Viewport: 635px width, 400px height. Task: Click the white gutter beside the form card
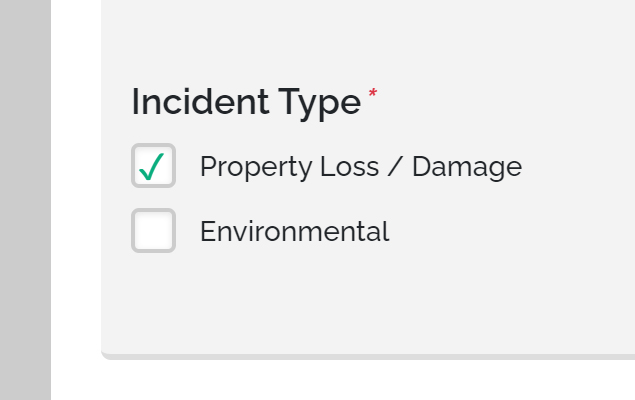click(x=76, y=200)
